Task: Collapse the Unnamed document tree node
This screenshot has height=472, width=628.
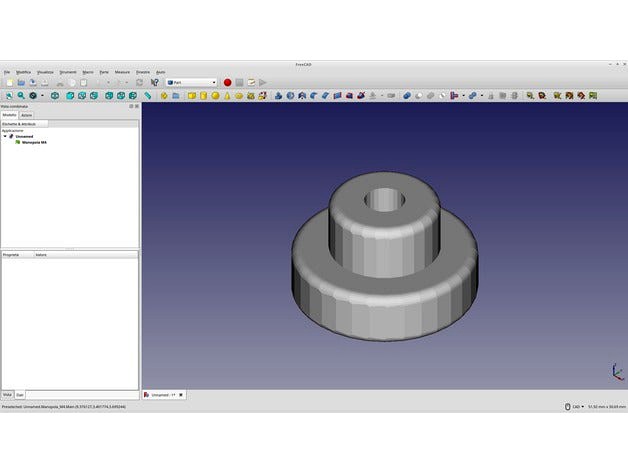Action: coord(4,136)
